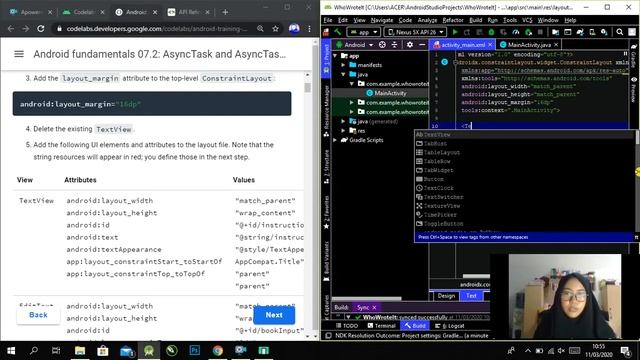Open the TODO tool window

tap(347, 326)
